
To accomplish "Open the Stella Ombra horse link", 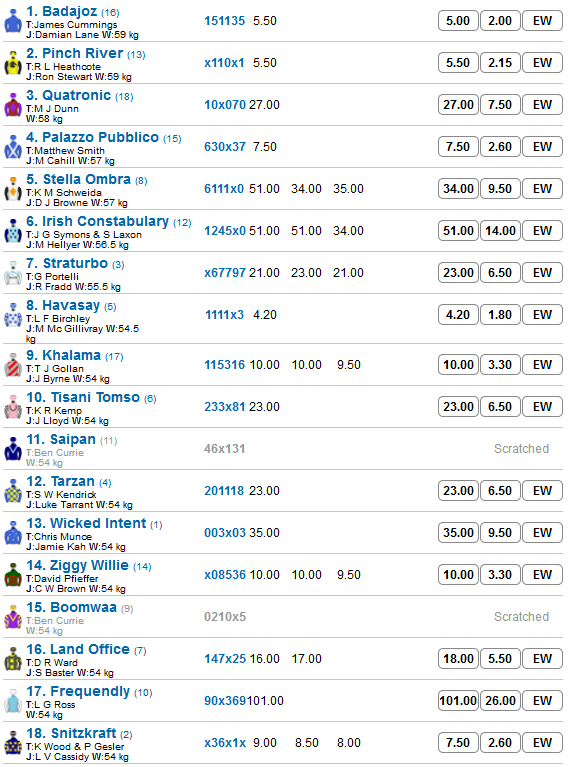I will pos(86,180).
